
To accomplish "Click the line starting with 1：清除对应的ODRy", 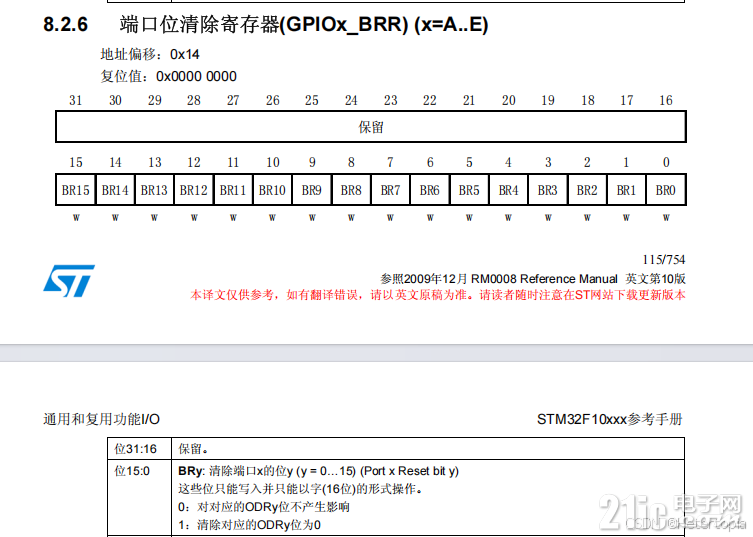I will pyautogui.click(x=249, y=525).
